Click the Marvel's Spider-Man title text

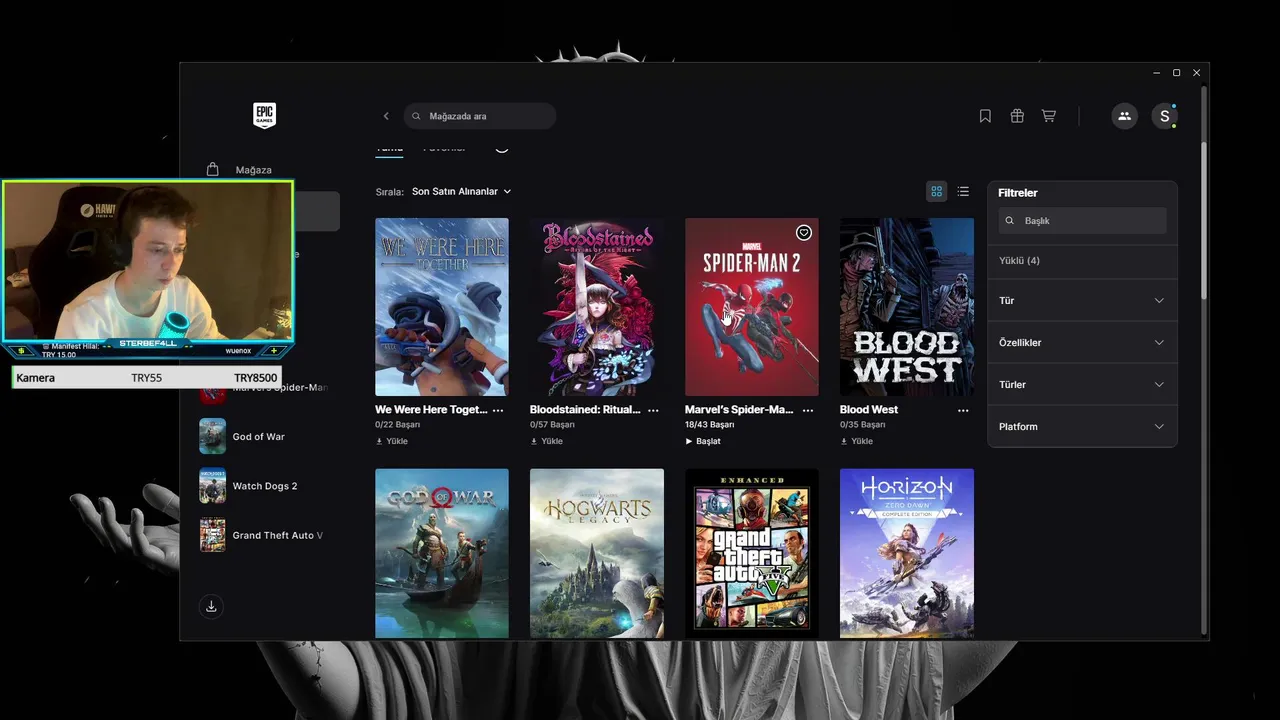coord(739,410)
